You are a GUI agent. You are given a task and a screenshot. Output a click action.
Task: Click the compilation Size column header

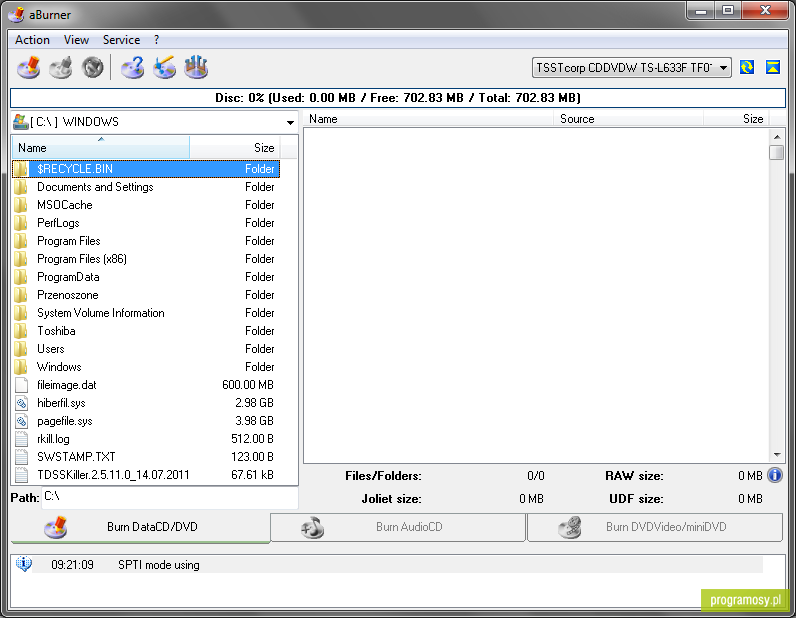(x=736, y=119)
